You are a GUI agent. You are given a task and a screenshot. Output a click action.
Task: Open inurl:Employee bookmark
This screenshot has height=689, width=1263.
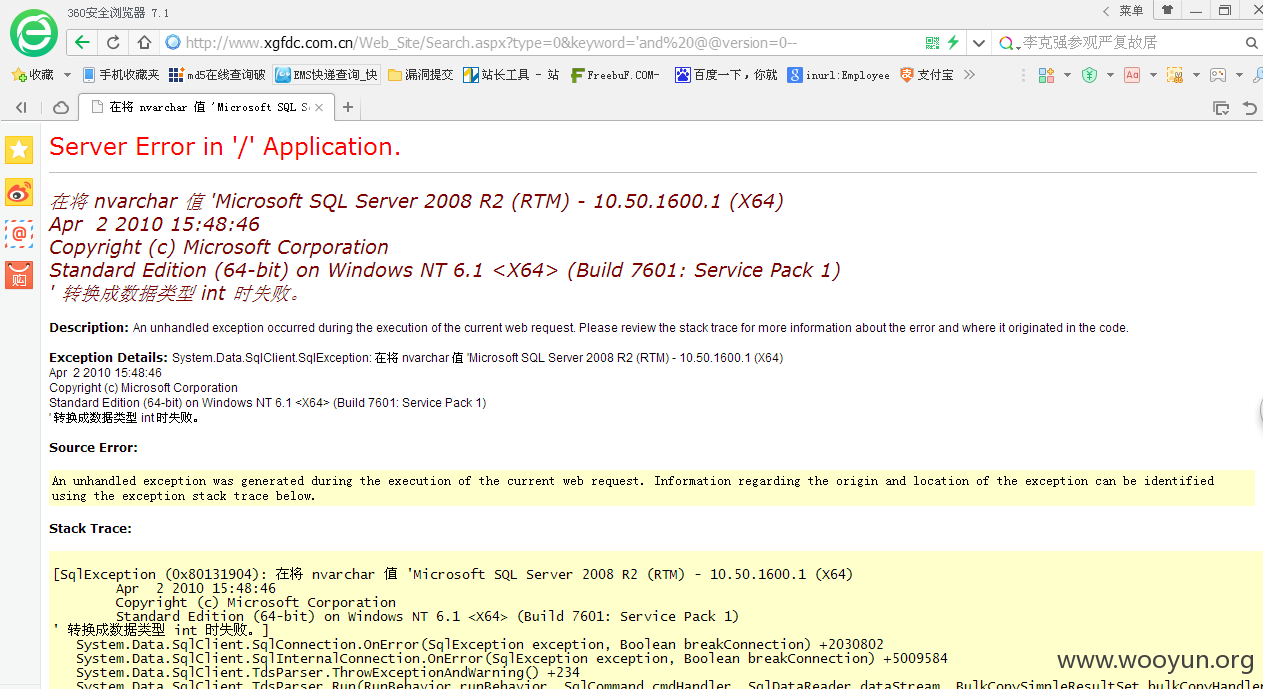click(838, 75)
